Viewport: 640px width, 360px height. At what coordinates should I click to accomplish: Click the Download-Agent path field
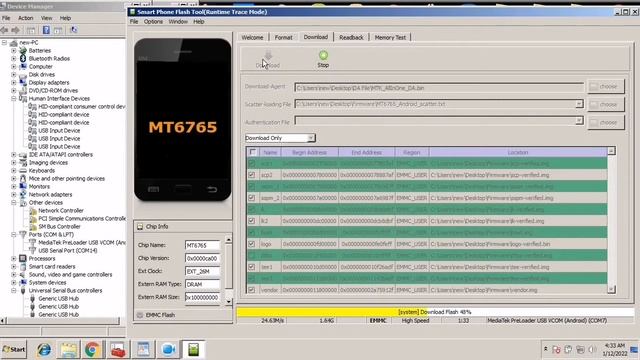point(439,87)
